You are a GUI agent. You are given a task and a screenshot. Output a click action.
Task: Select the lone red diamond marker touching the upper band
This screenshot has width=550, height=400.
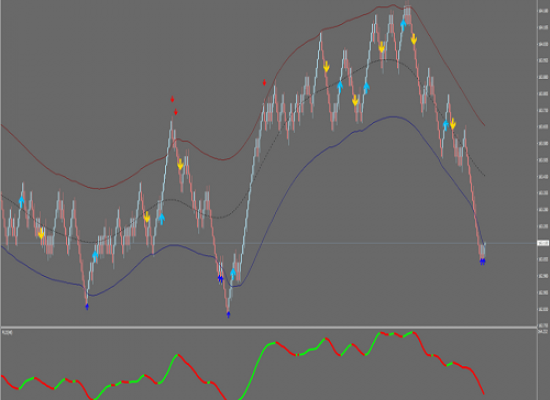coord(264,83)
